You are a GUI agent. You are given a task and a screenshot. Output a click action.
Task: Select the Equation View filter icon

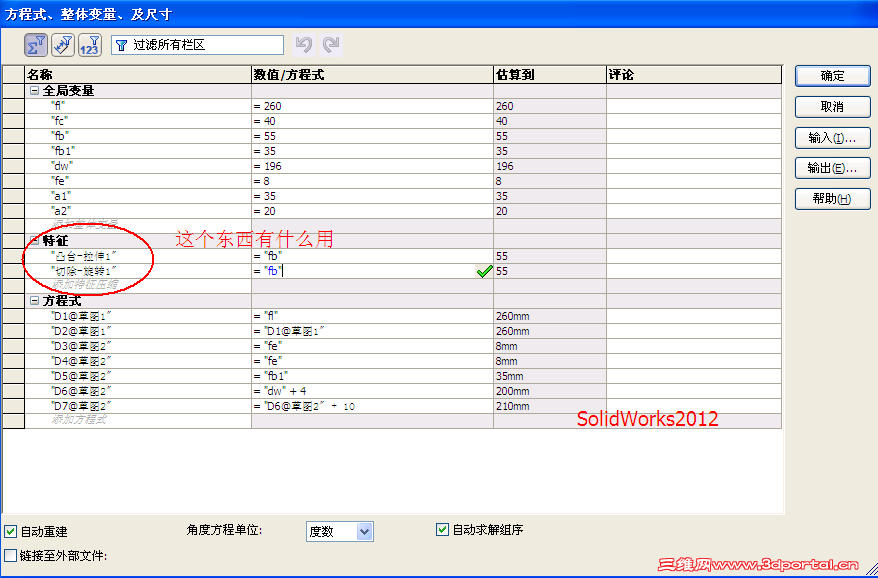click(x=36, y=44)
